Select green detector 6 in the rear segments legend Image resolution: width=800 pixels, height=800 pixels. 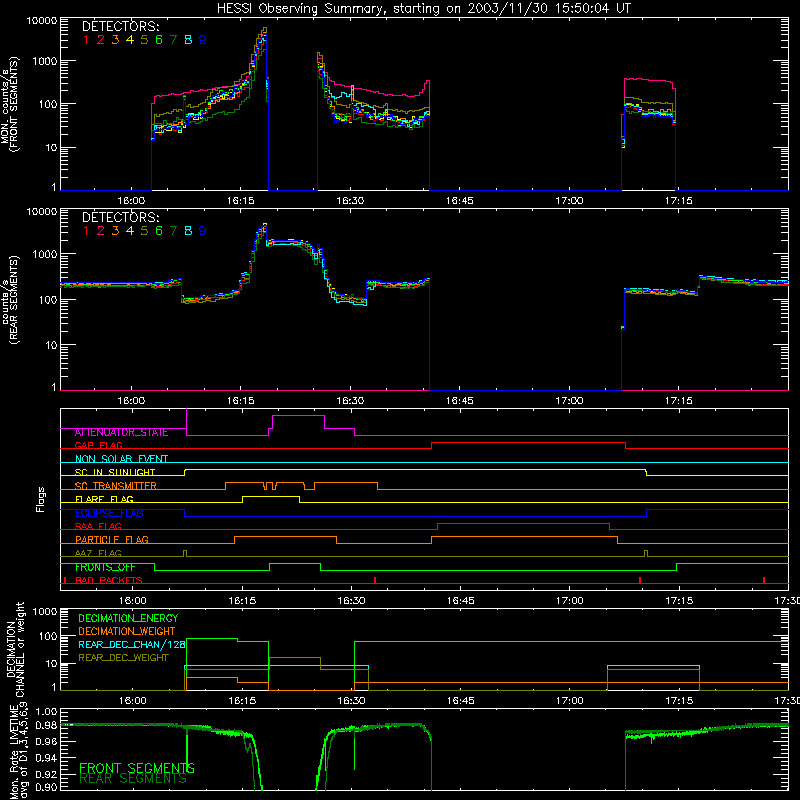pyautogui.click(x=159, y=231)
